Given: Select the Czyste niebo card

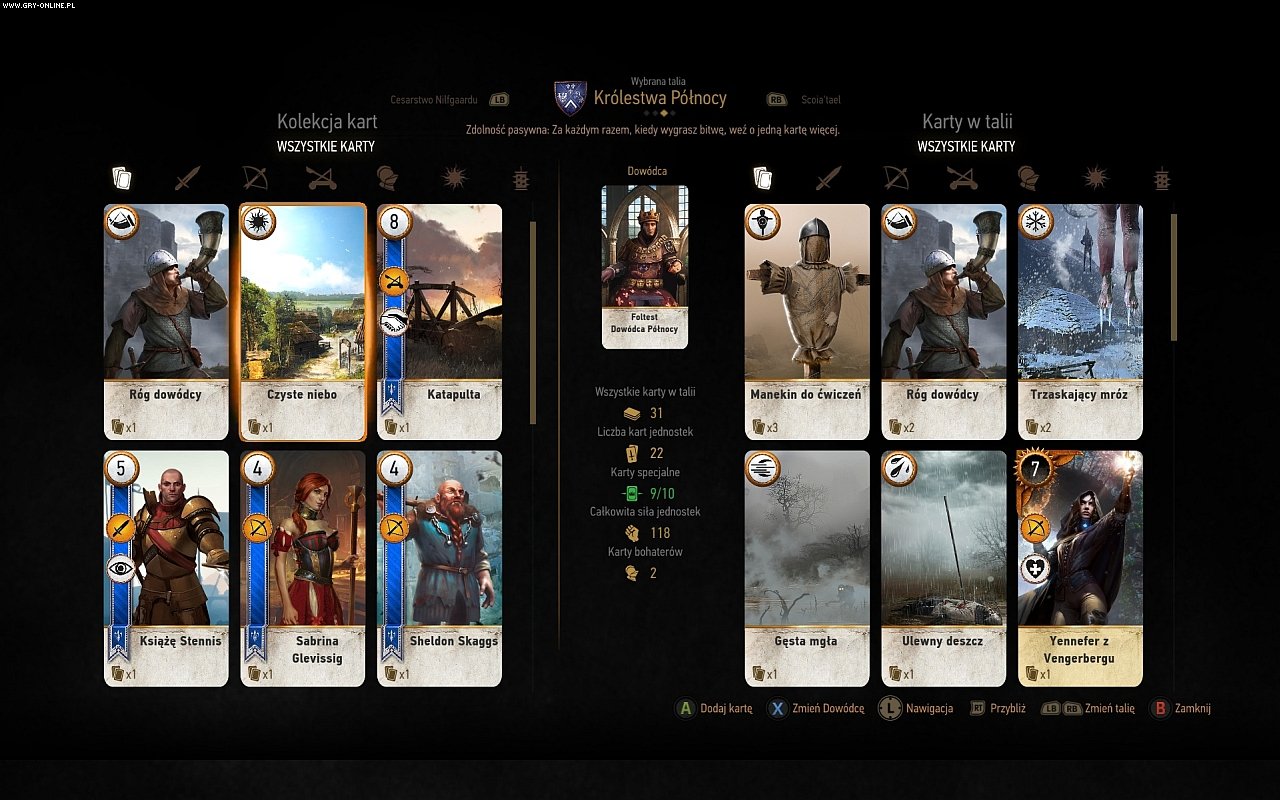Looking at the screenshot, I should point(302,322).
